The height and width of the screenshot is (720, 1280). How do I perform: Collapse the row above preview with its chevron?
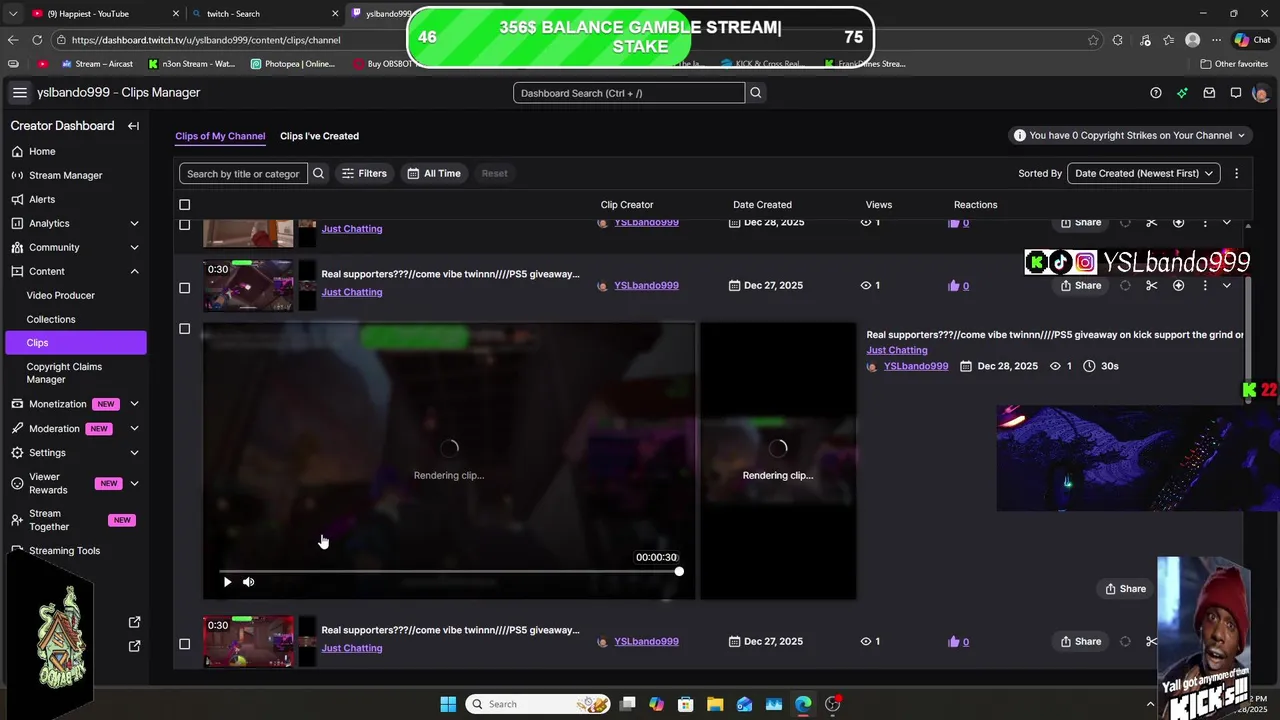tap(1227, 286)
